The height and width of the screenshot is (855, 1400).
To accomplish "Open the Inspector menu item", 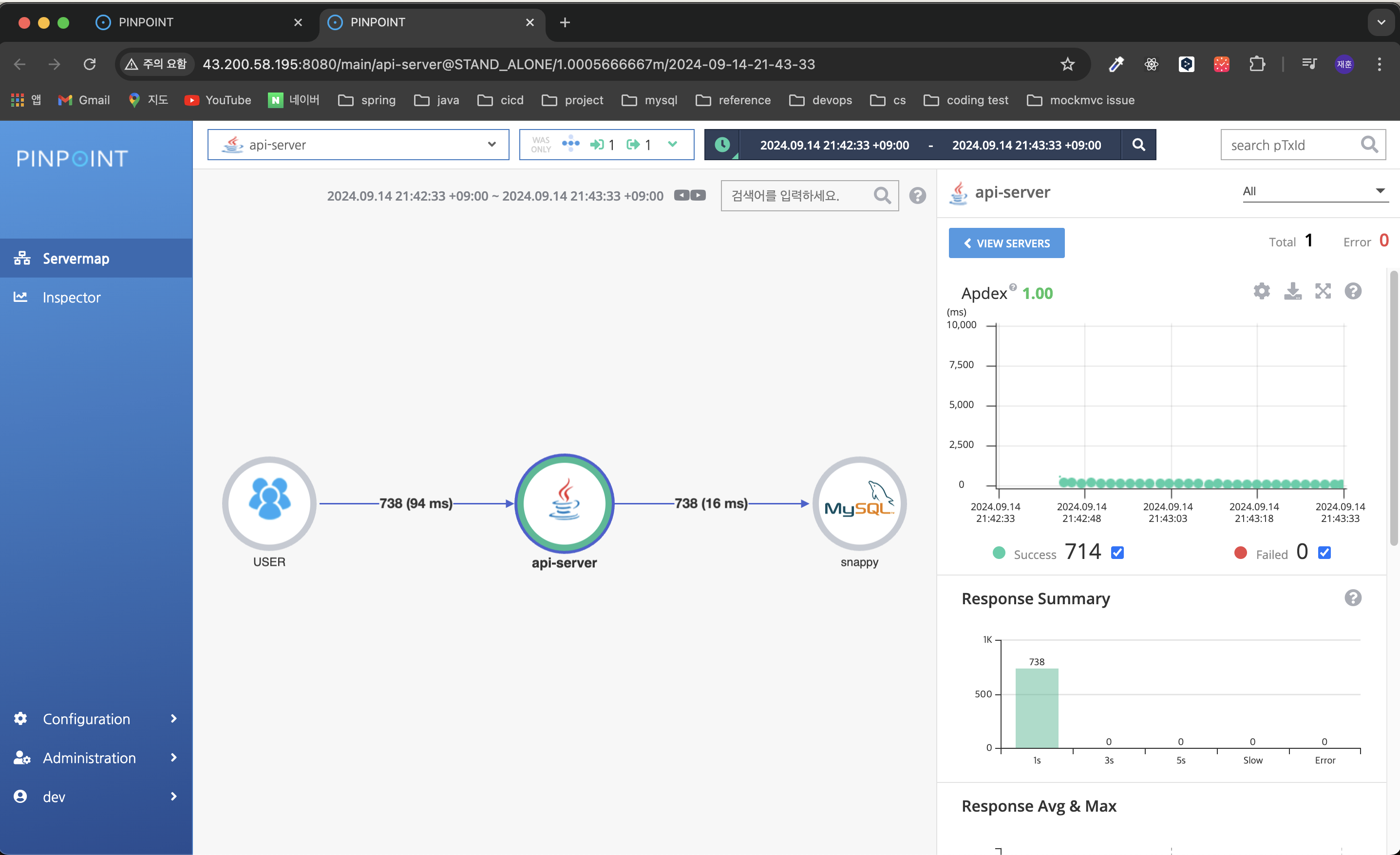I will [x=72, y=297].
